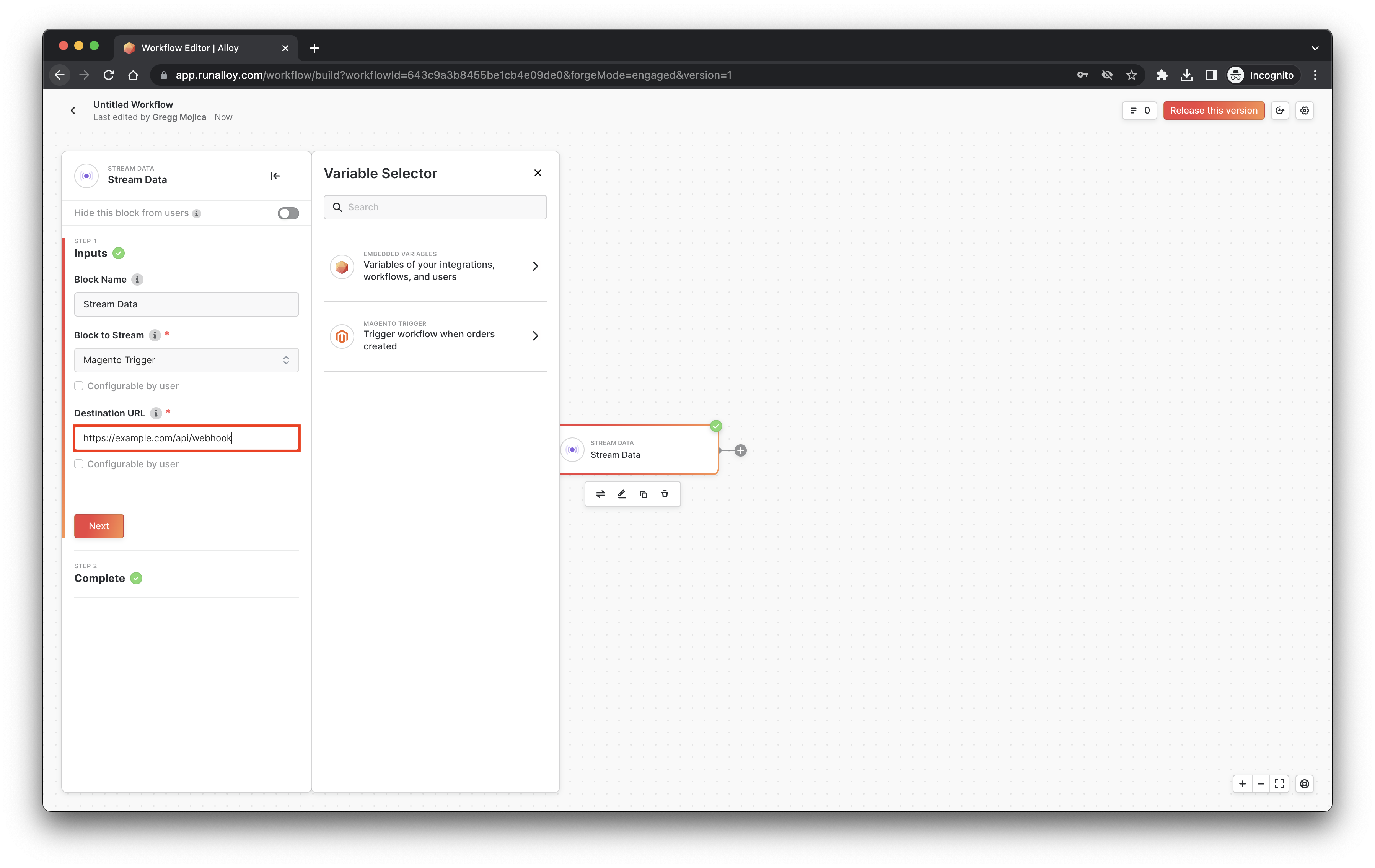This screenshot has height=868, width=1375.
Task: Open the Block to Stream dropdown
Action: pyautogui.click(x=186, y=360)
